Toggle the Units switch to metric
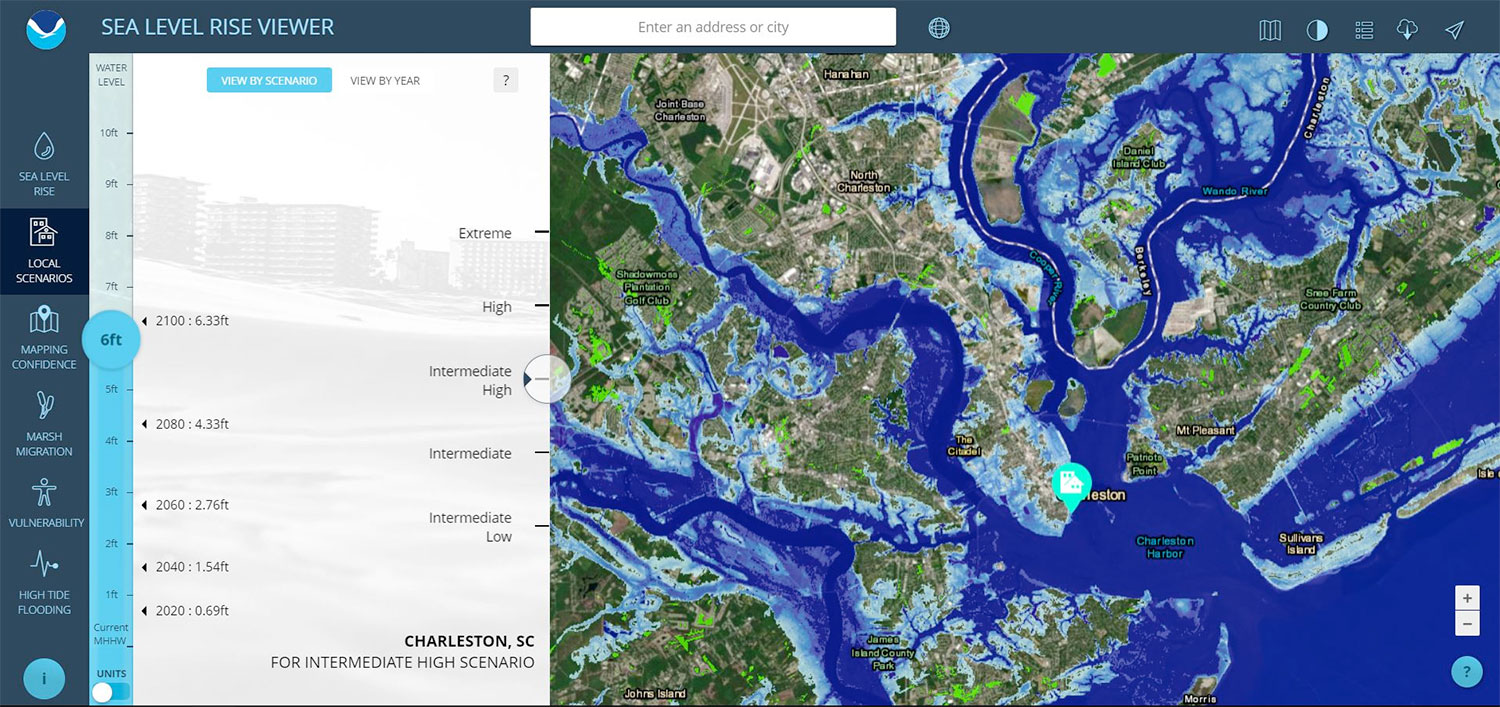This screenshot has height=707, width=1500. (x=110, y=691)
